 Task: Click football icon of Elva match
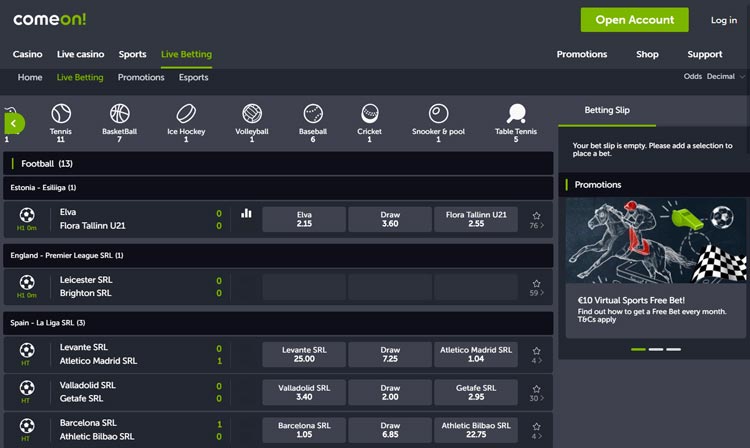pos(27,215)
